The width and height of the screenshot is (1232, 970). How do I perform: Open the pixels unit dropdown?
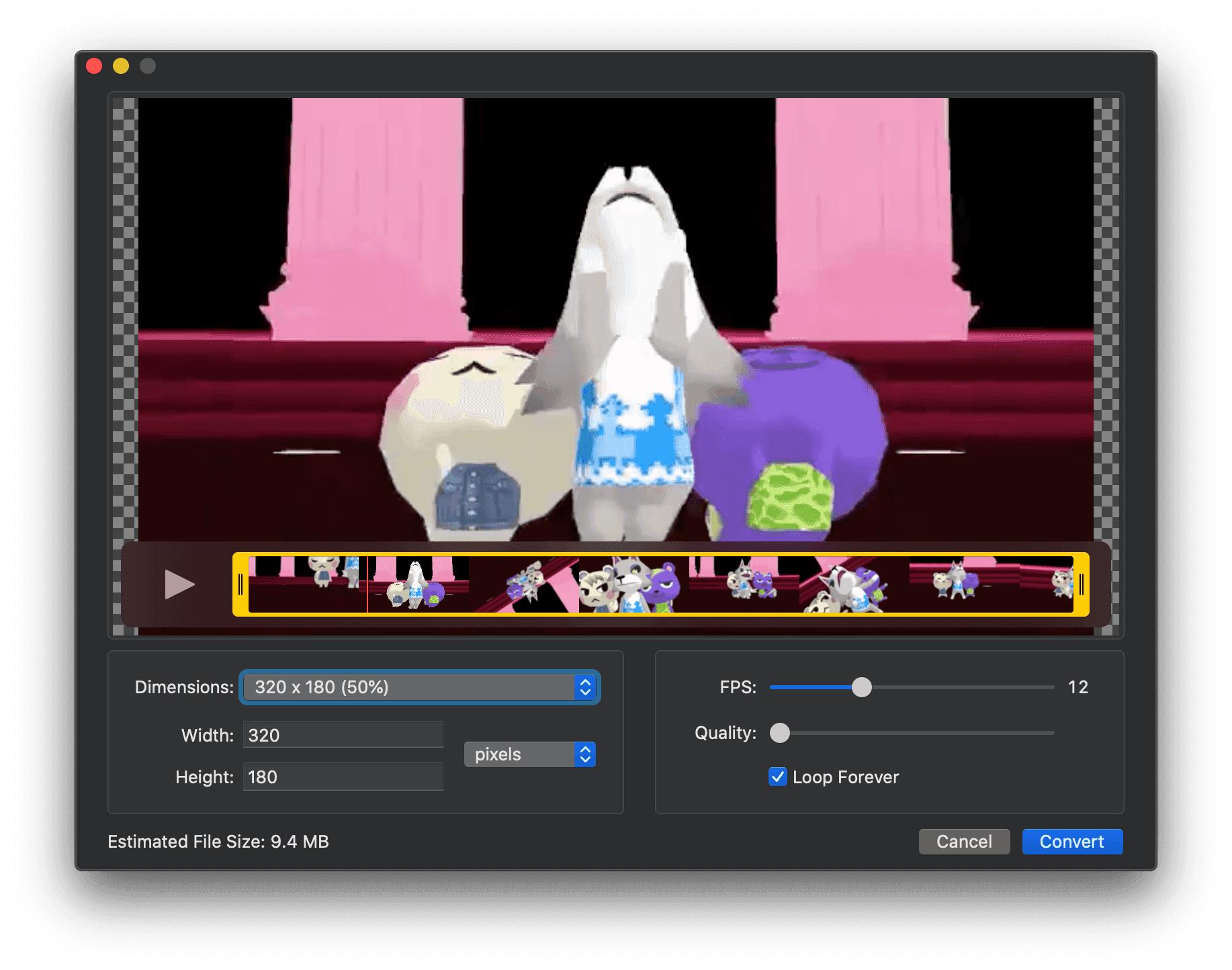[529, 754]
